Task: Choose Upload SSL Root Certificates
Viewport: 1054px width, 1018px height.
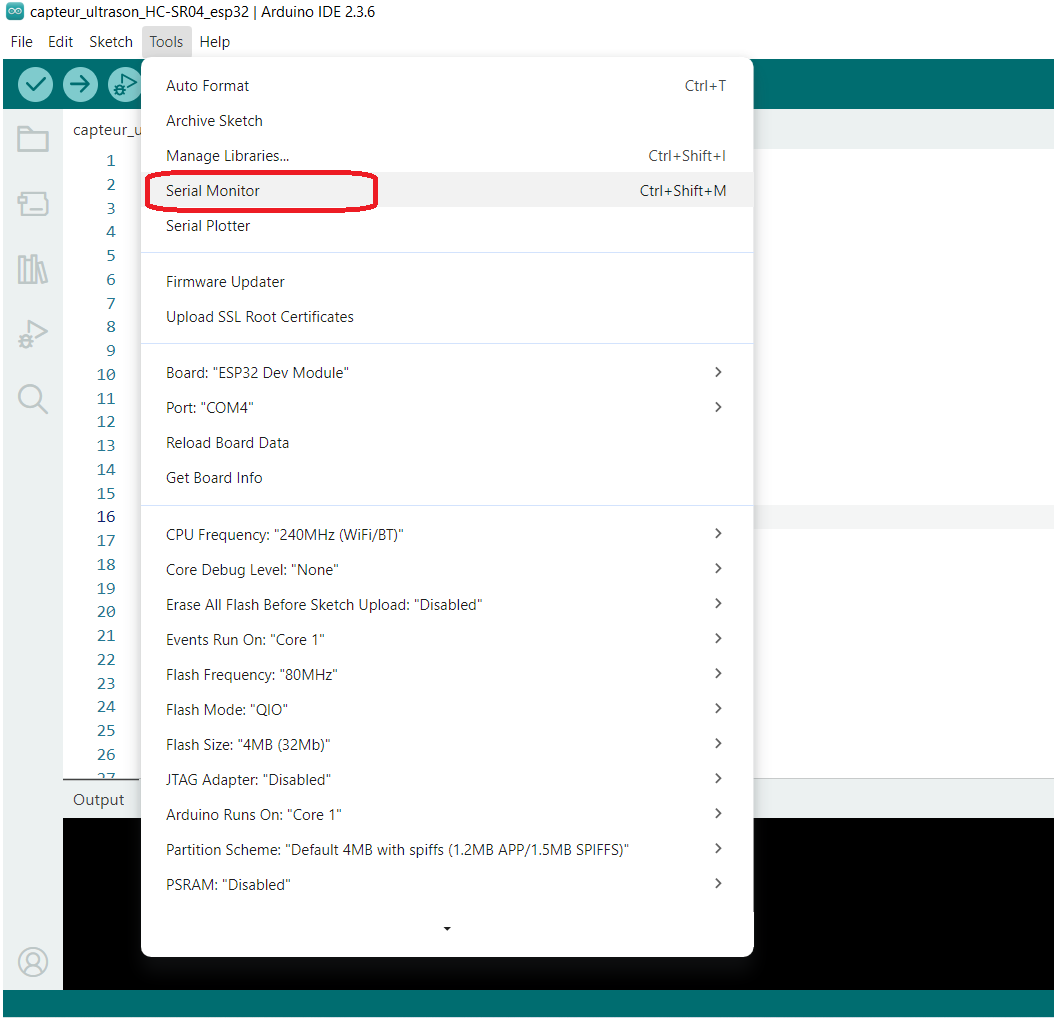Action: coord(447,317)
